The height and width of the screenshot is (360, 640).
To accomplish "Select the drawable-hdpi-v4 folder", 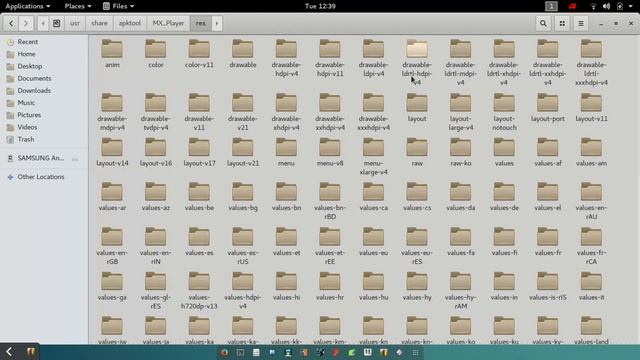I will pyautogui.click(x=286, y=58).
